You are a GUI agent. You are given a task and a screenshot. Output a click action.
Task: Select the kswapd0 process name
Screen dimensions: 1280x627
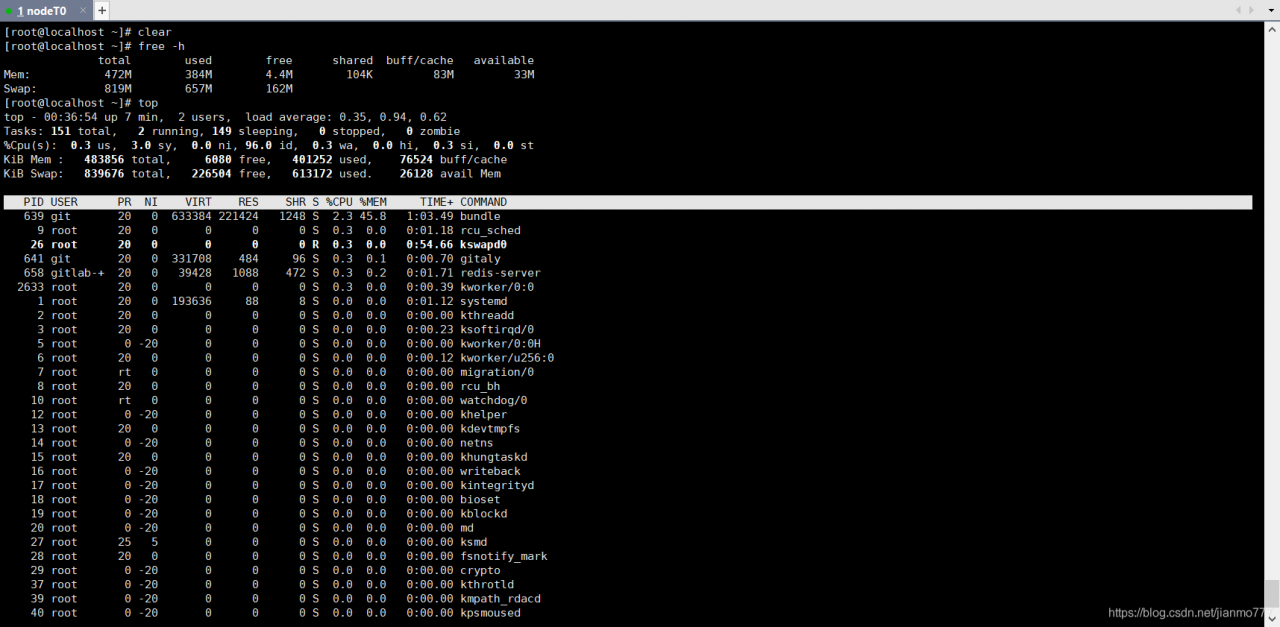pos(484,244)
